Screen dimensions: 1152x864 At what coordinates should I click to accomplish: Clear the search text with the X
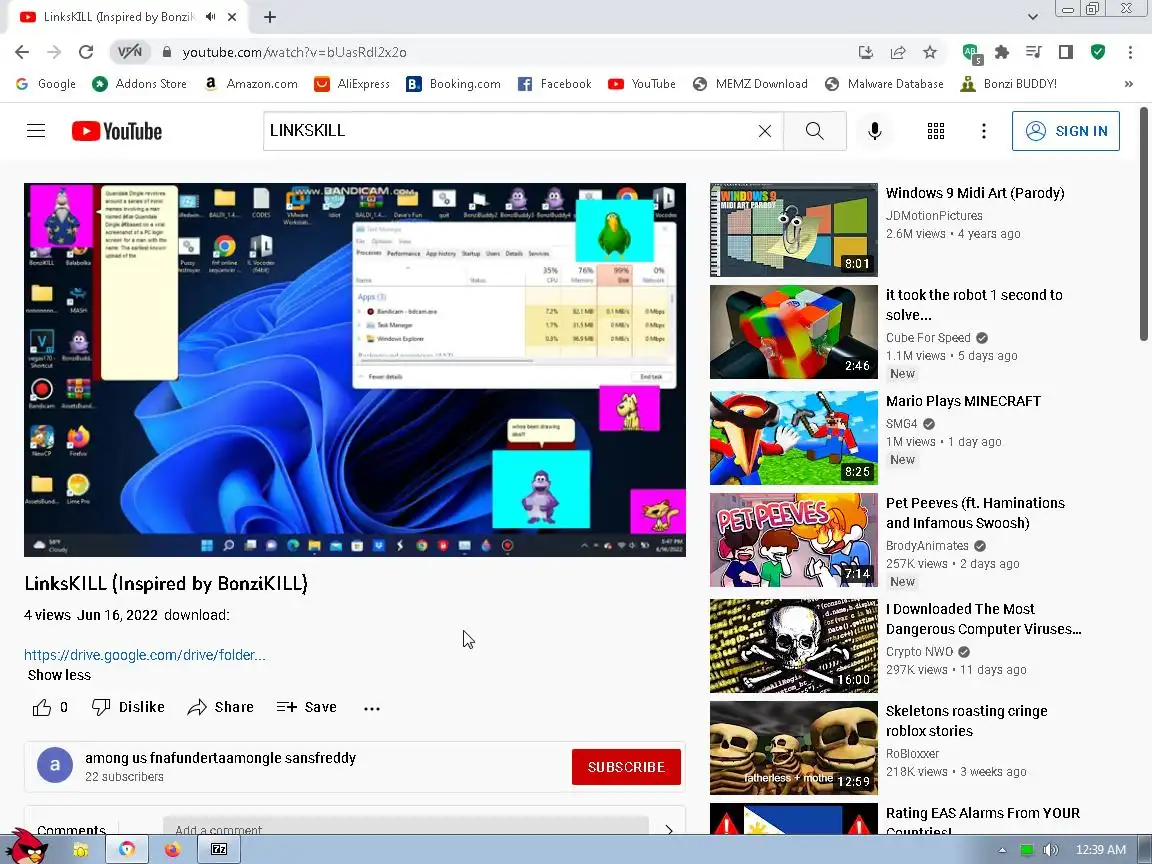coord(765,131)
